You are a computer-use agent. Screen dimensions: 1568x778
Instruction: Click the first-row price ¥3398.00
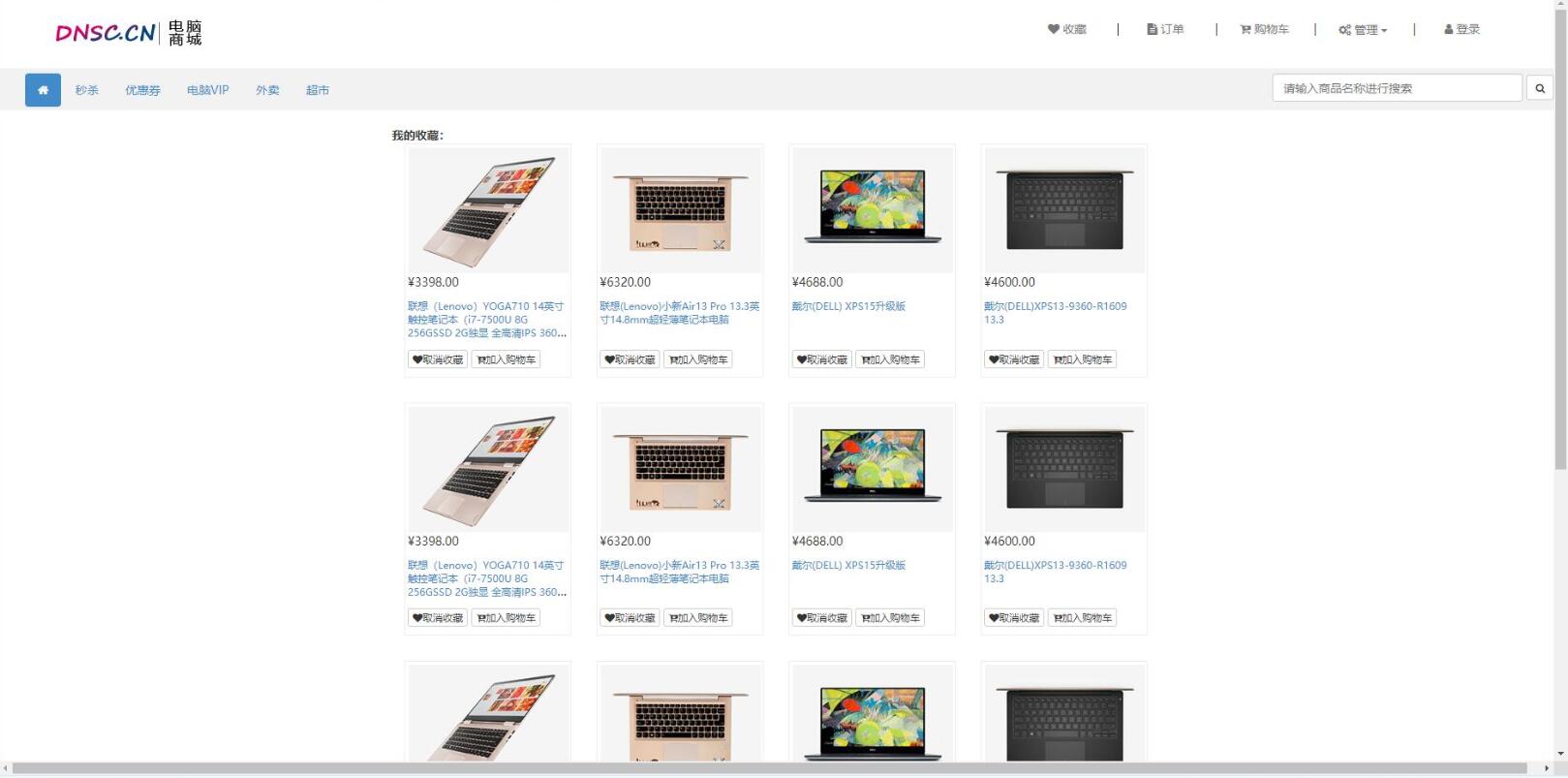(x=433, y=282)
